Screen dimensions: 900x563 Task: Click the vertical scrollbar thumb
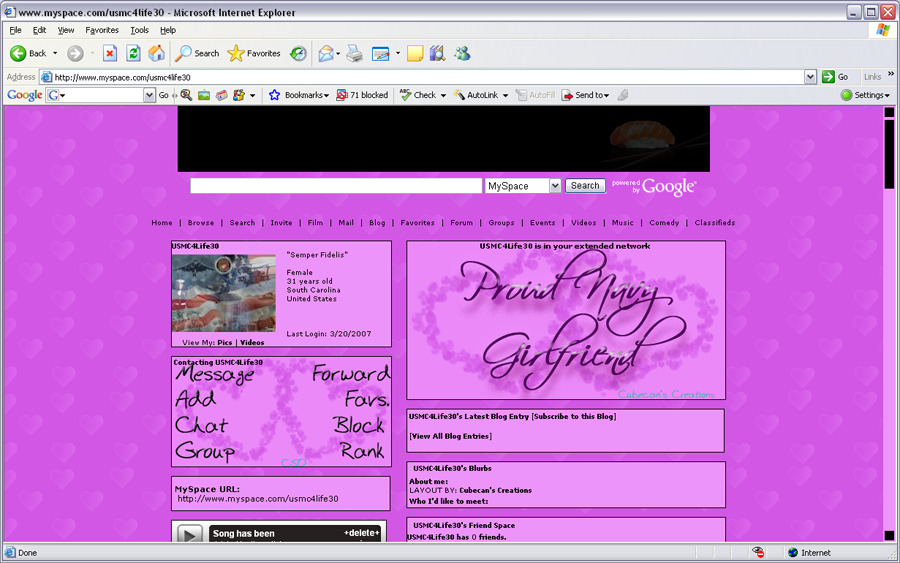(x=889, y=154)
